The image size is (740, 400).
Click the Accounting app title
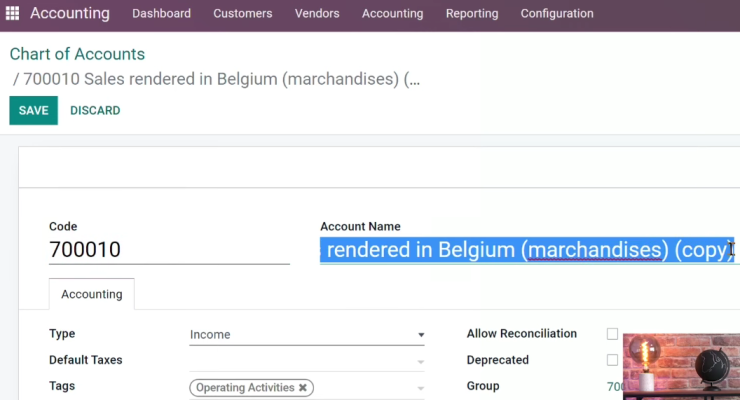(x=70, y=13)
